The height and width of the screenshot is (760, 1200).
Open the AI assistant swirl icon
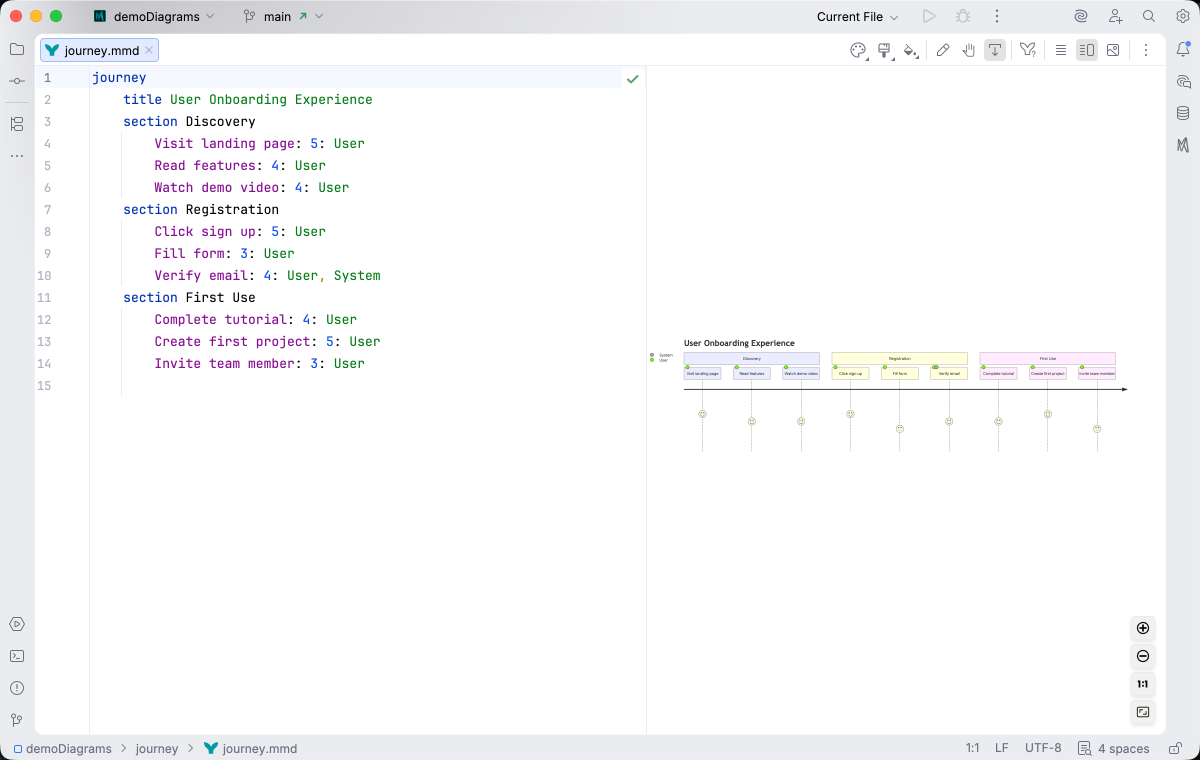(1081, 16)
